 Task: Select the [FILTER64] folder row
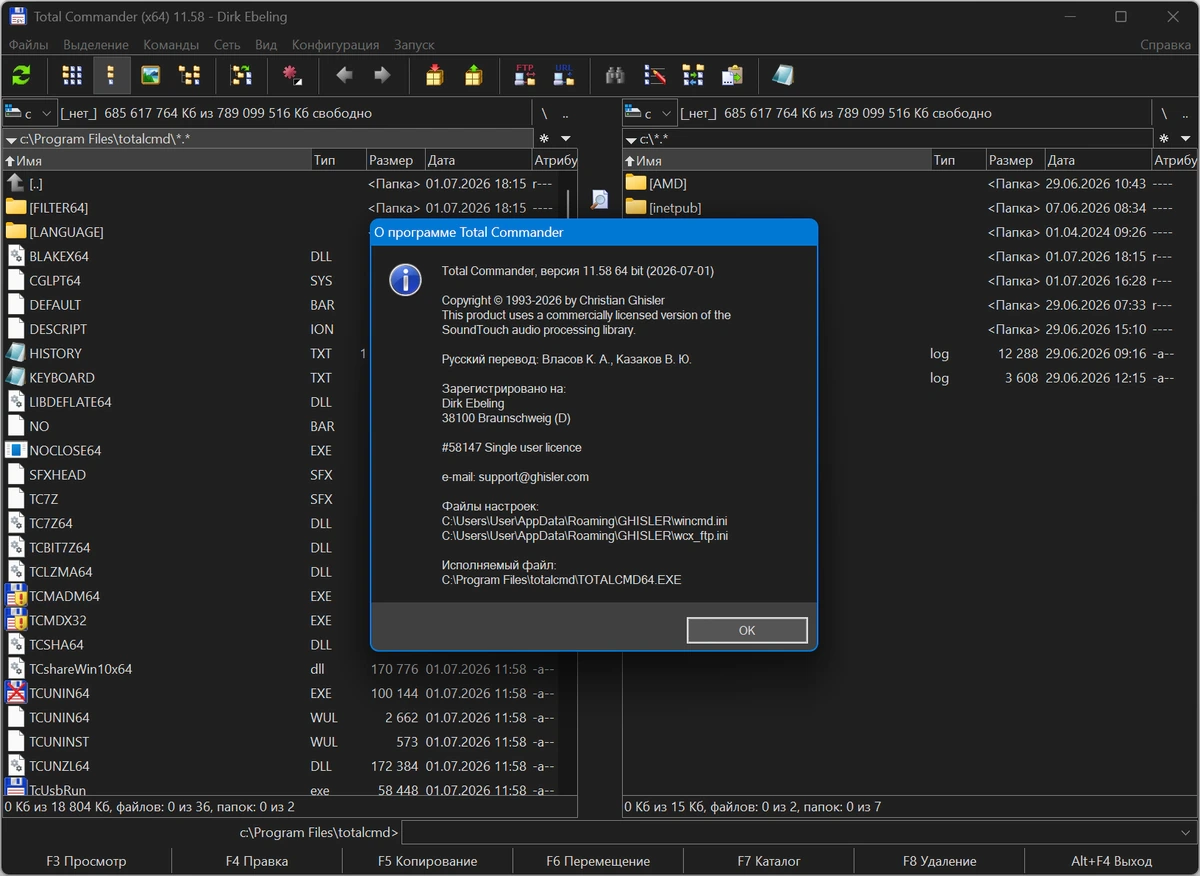[x=278, y=207]
